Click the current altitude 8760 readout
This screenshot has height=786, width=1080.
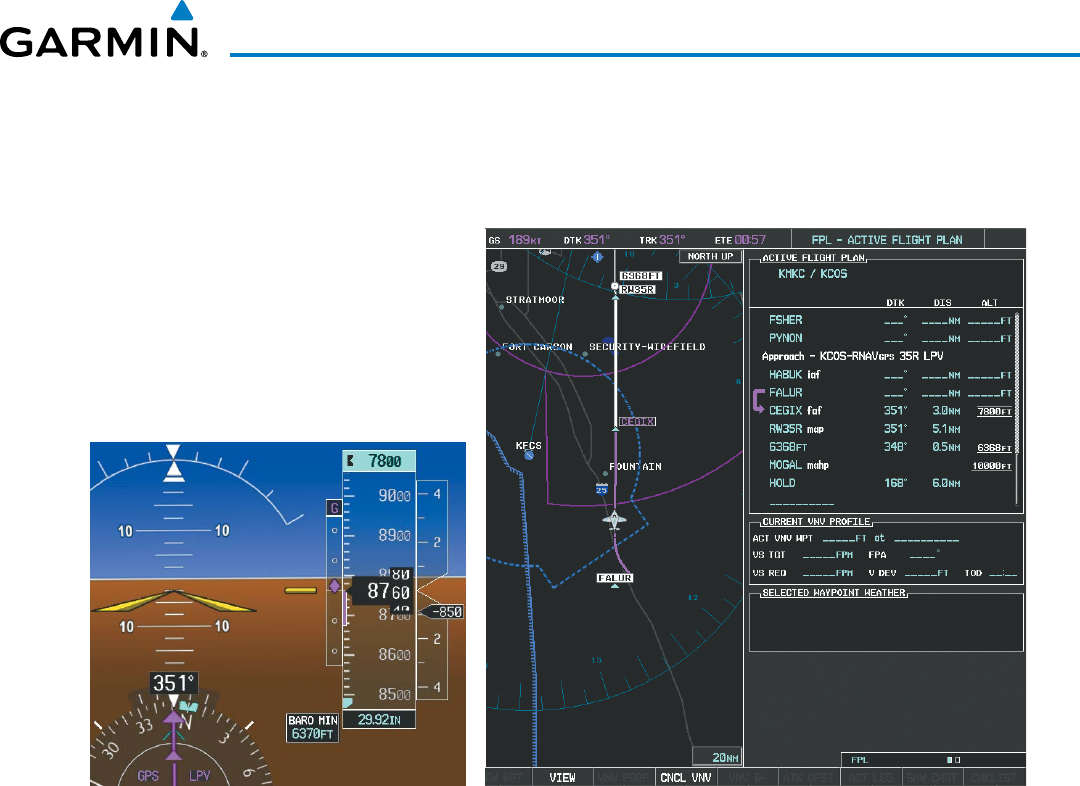click(x=383, y=590)
